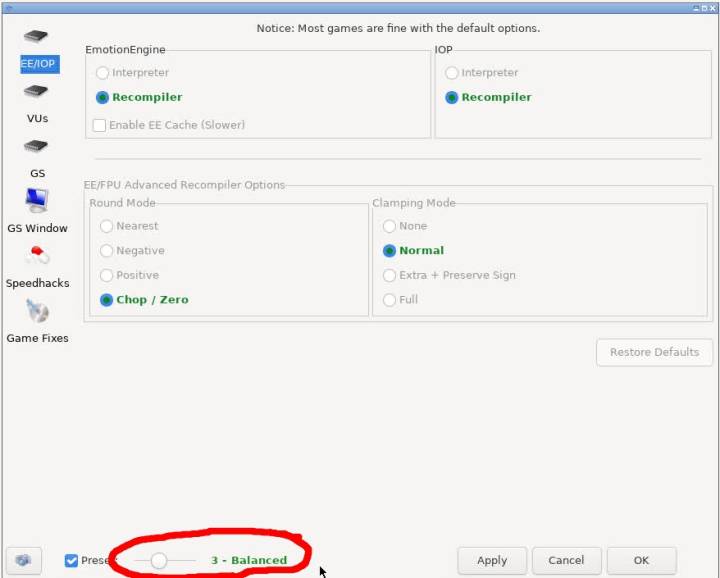Select EmotionEngine Interpreter radio button
The image size is (720, 578).
point(102,73)
